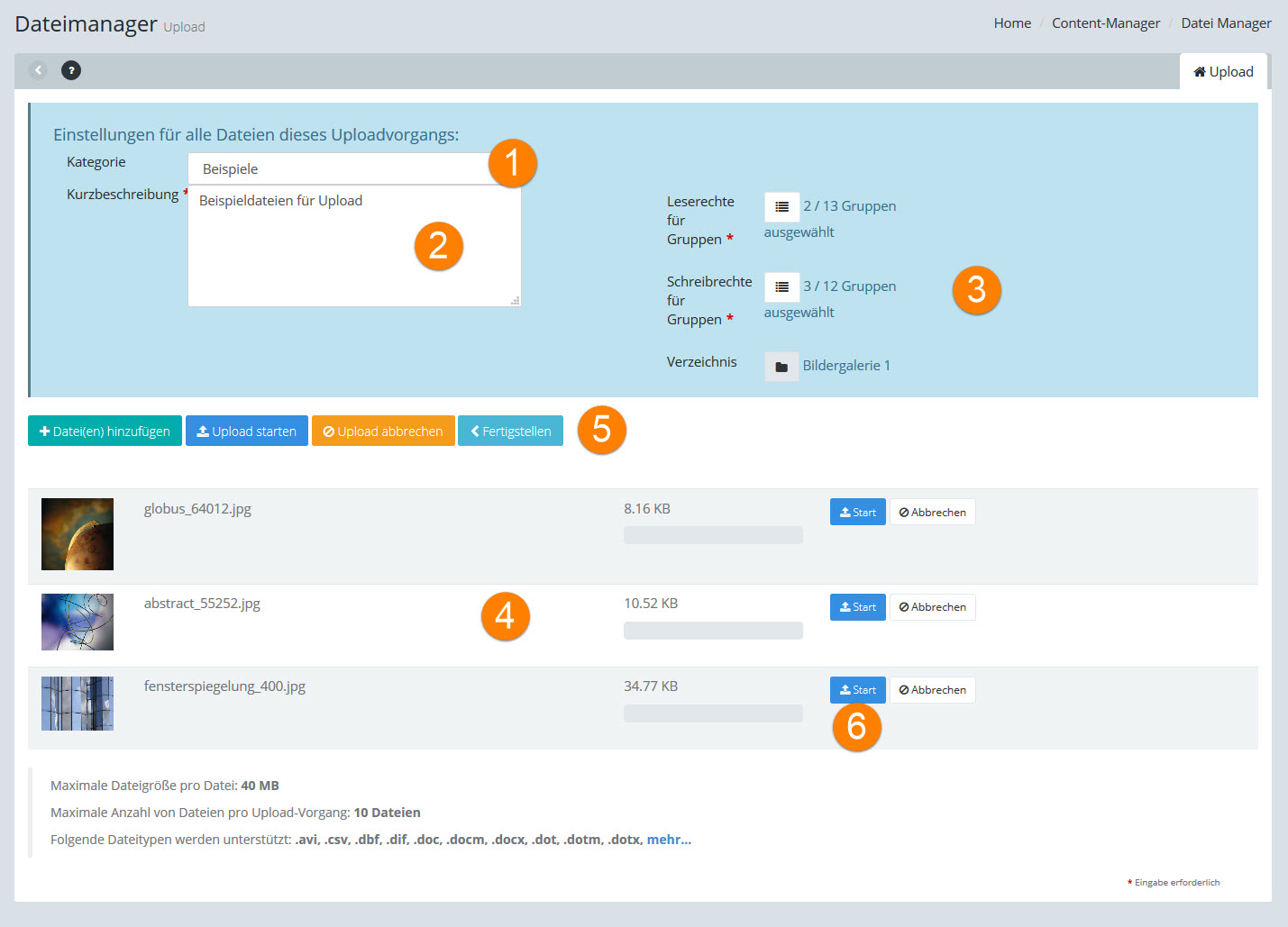
Task: Go to Content-Manager in breadcrumb
Action: point(1105,23)
